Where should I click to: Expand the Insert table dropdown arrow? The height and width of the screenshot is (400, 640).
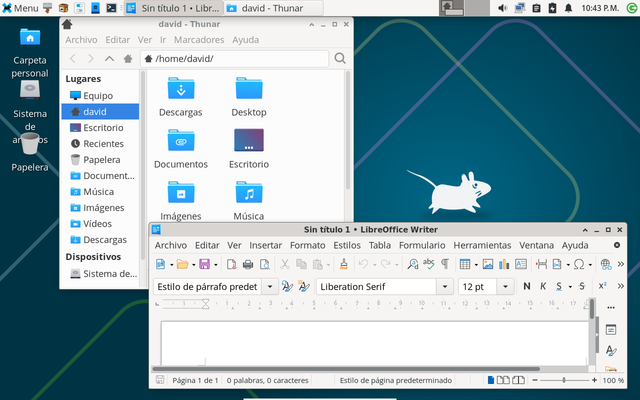476,265
